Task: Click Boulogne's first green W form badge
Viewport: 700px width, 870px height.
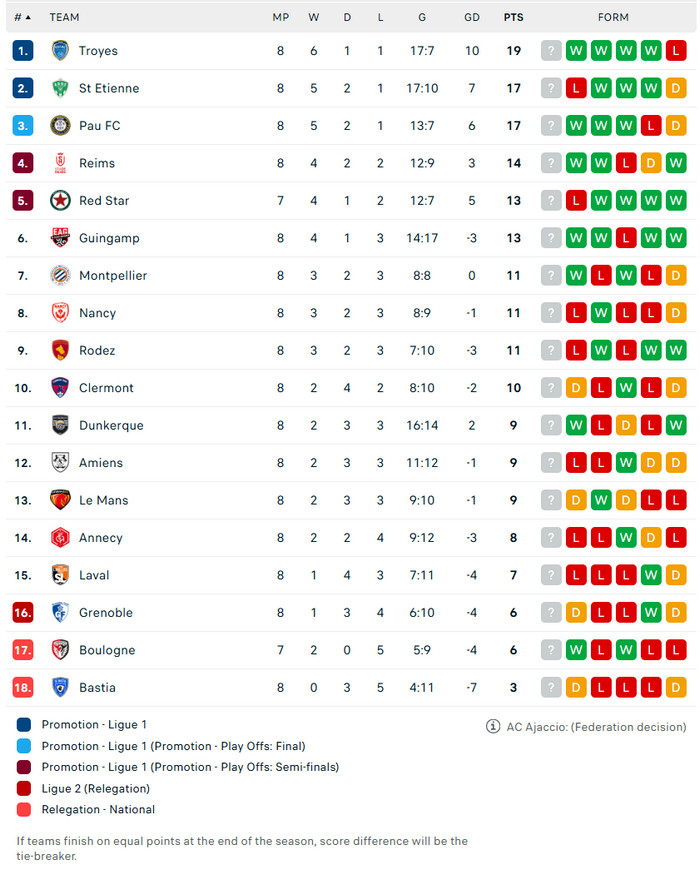Action: [x=576, y=650]
